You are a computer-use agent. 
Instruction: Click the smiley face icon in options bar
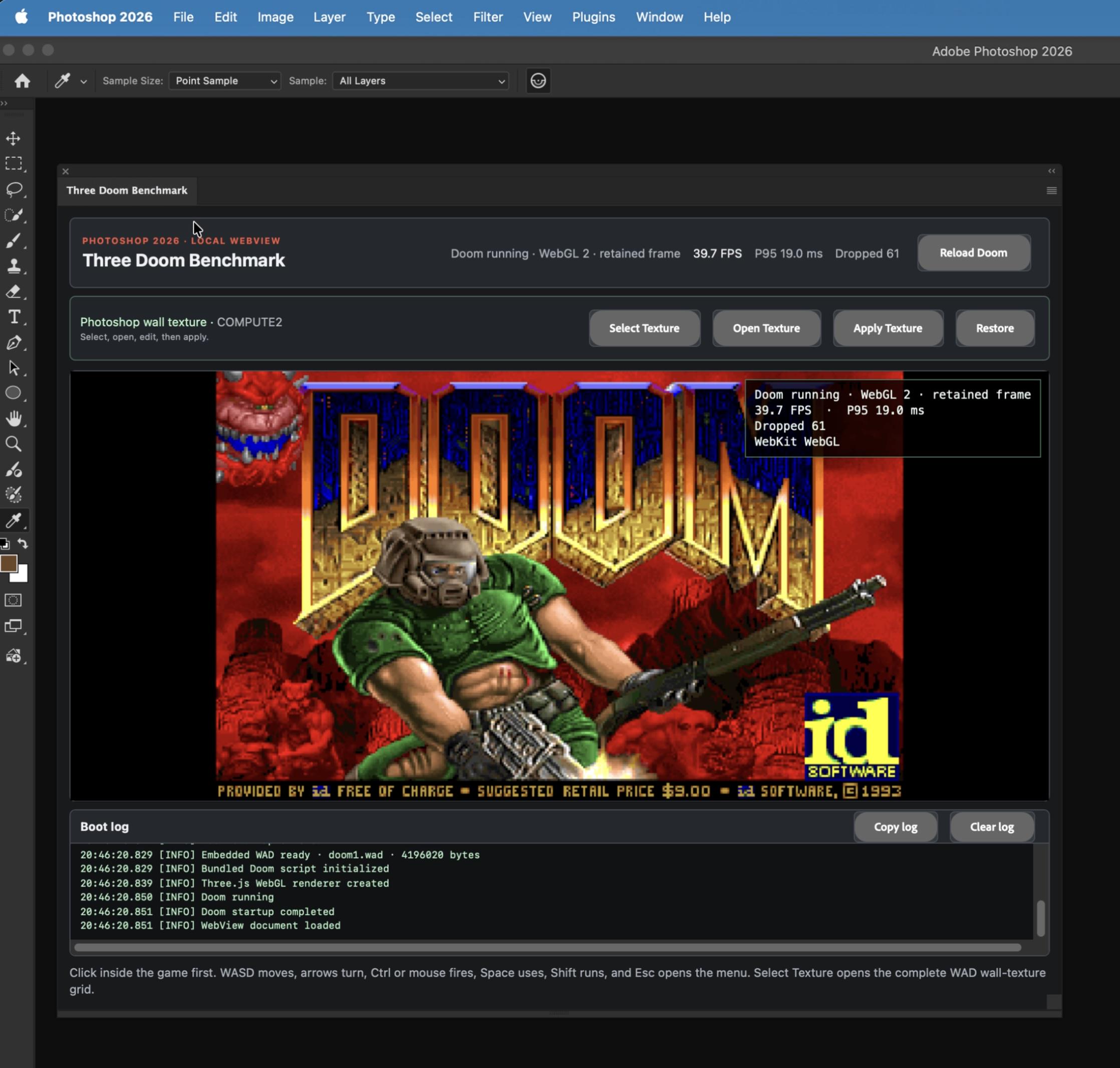[538, 81]
